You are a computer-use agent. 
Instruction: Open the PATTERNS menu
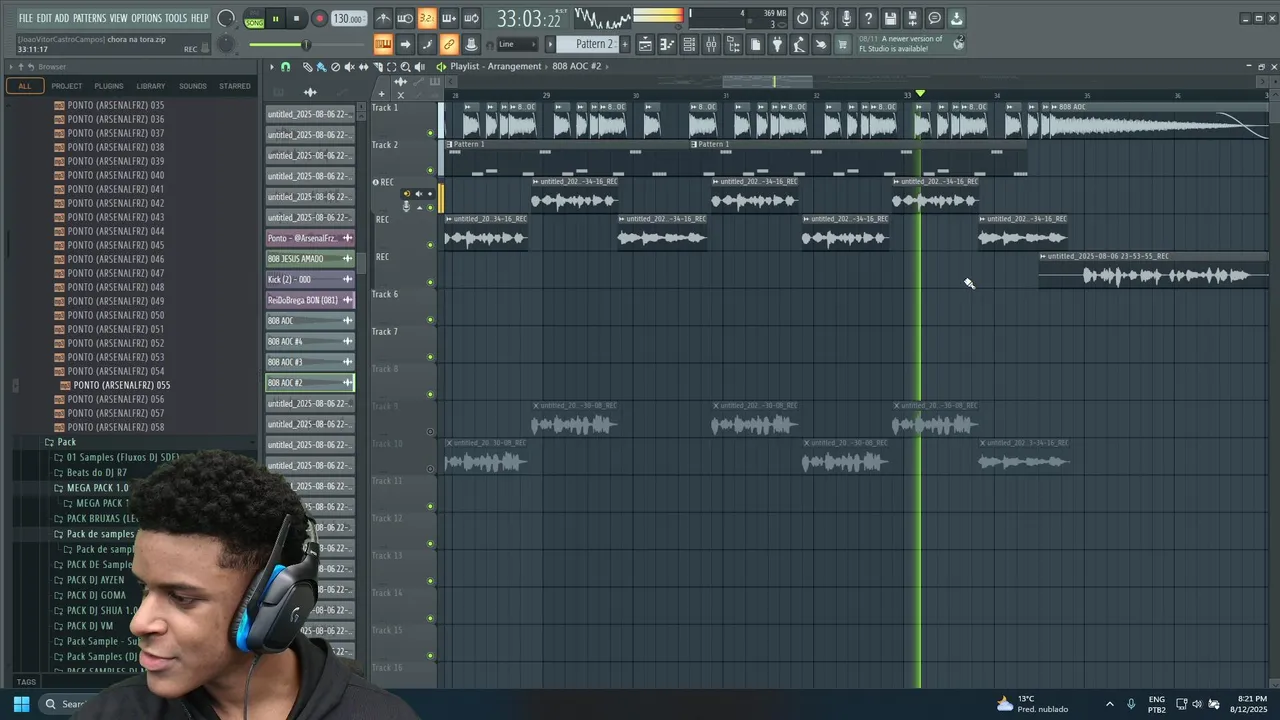[89, 18]
